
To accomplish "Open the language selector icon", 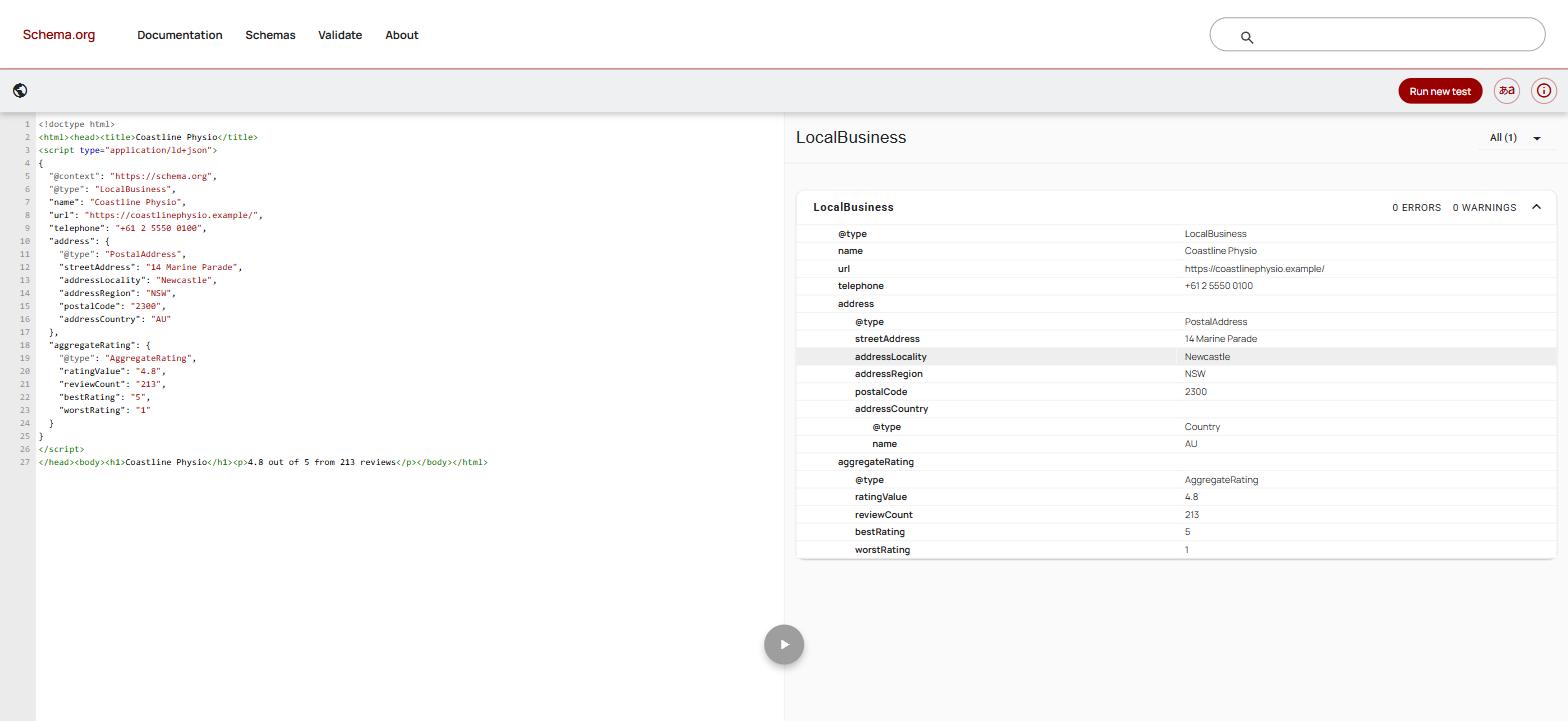I will [1506, 91].
